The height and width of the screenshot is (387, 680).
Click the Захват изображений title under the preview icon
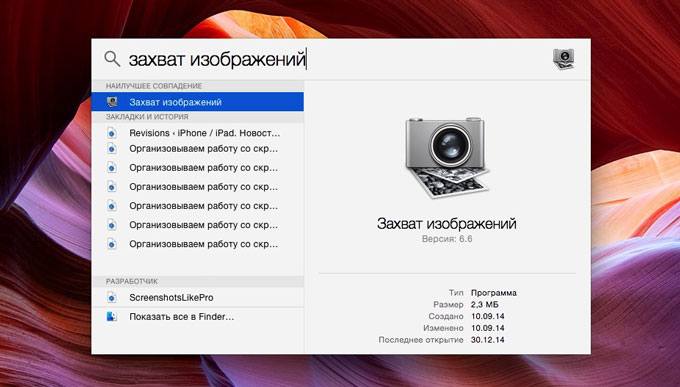(x=447, y=223)
